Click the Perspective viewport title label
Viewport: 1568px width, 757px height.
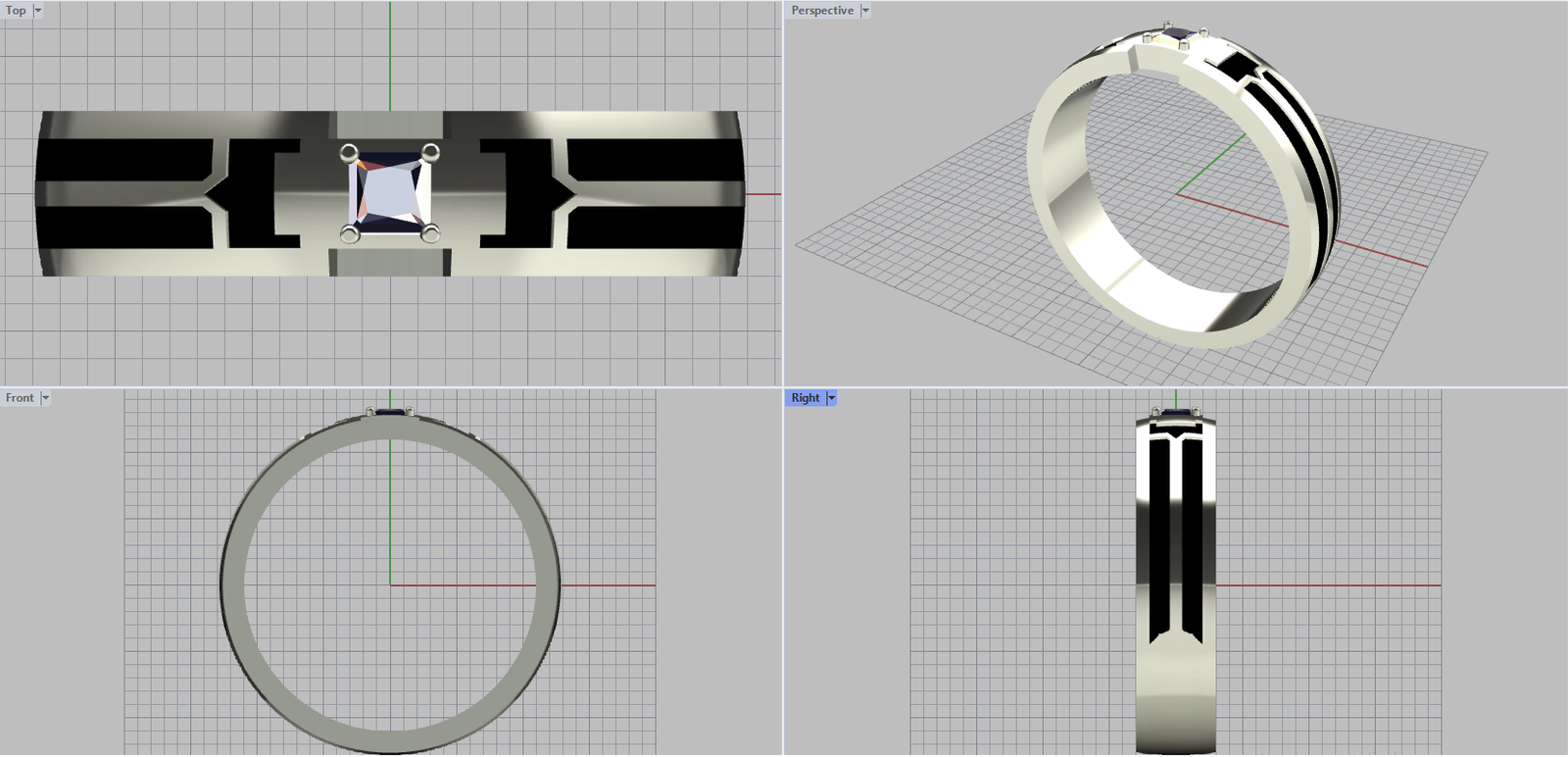822,11
